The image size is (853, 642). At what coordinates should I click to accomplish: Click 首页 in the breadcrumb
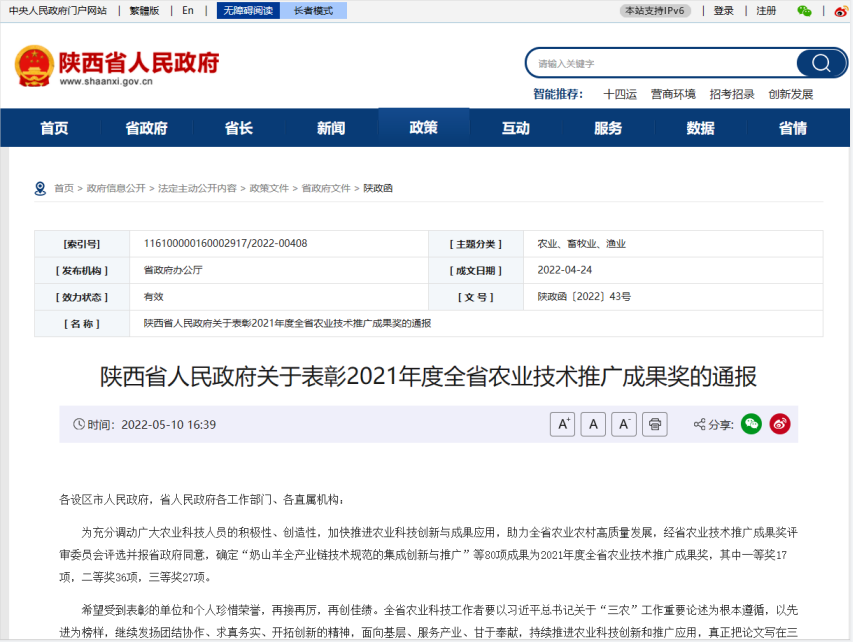(x=64, y=188)
